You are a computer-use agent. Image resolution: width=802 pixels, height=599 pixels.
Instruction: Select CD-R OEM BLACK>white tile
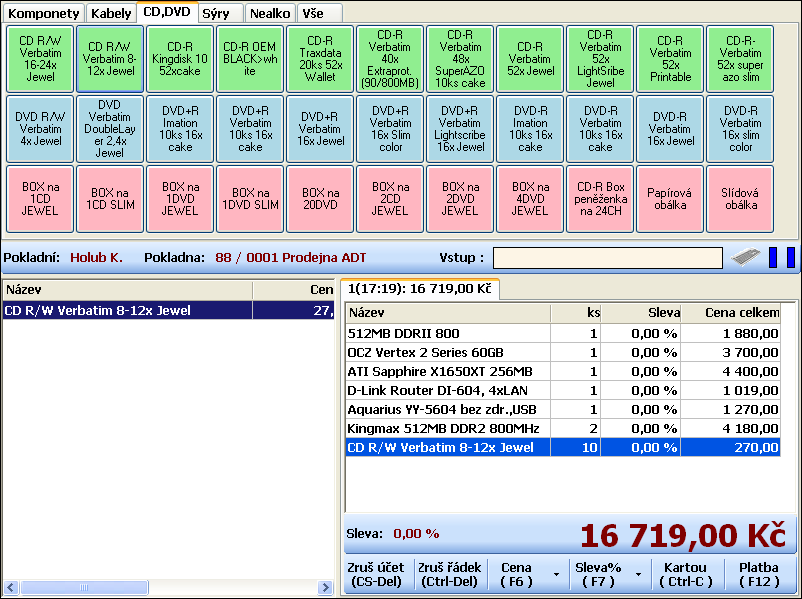pyautogui.click(x=250, y=59)
